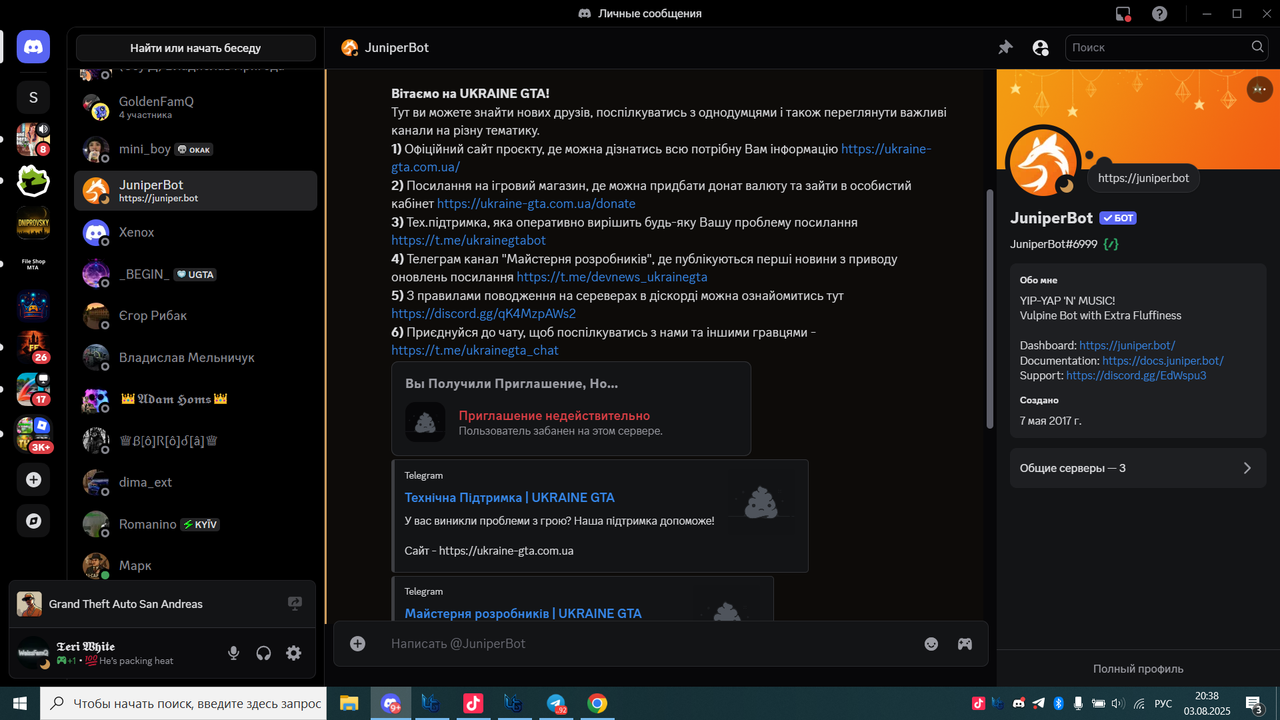The image size is (1280, 720).
Task: Open the Єгор Рибак conversation
Action: coord(196,315)
